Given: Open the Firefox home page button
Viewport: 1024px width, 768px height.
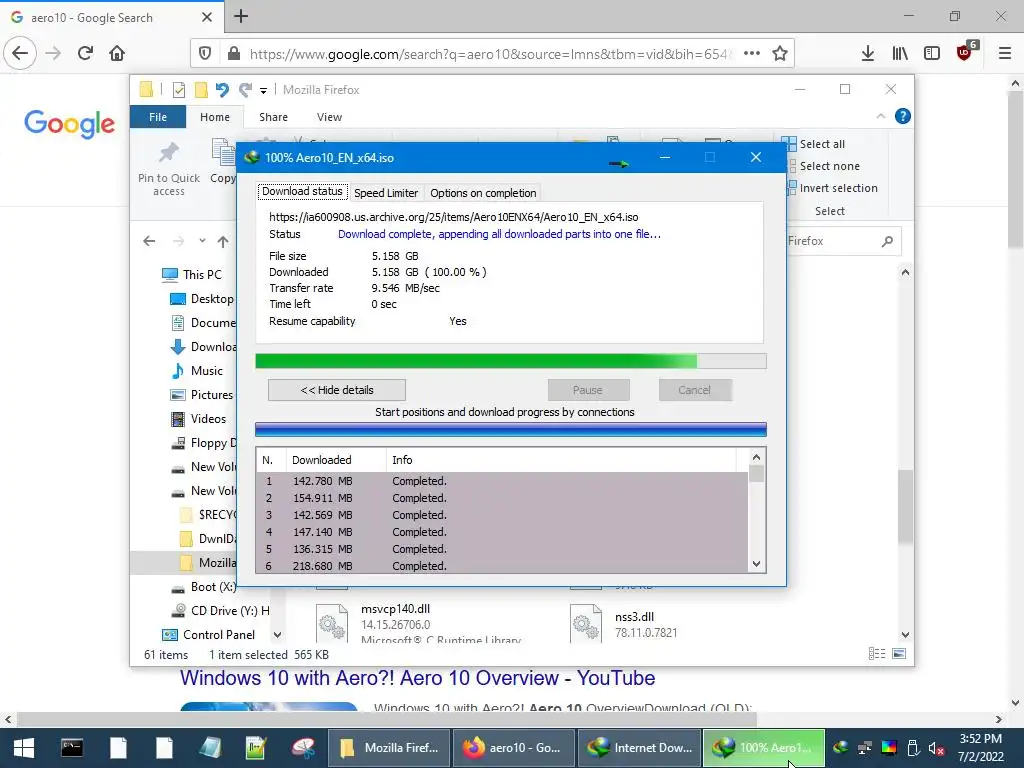Looking at the screenshot, I should 117,53.
